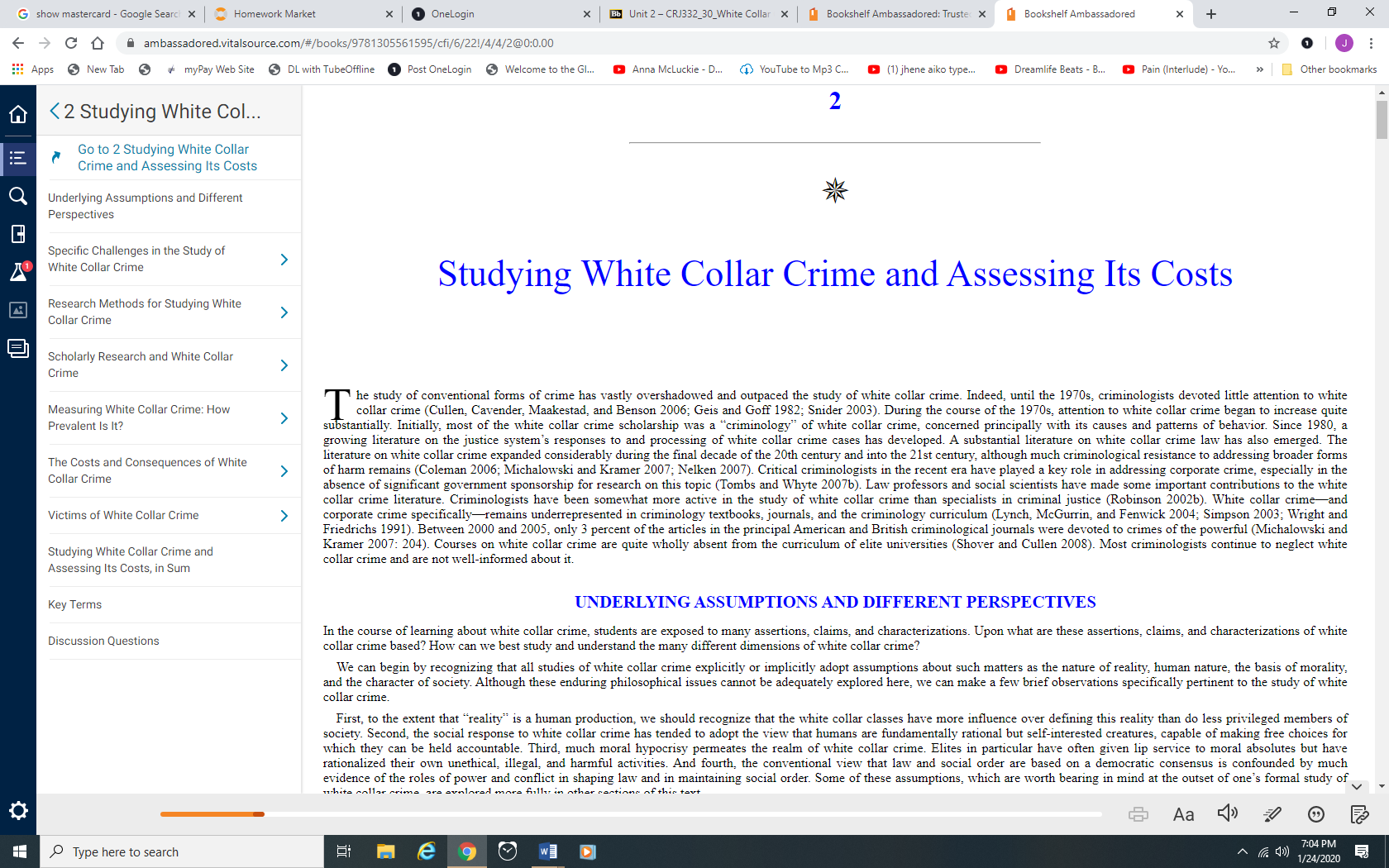Click the Windows search box

[x=182, y=851]
